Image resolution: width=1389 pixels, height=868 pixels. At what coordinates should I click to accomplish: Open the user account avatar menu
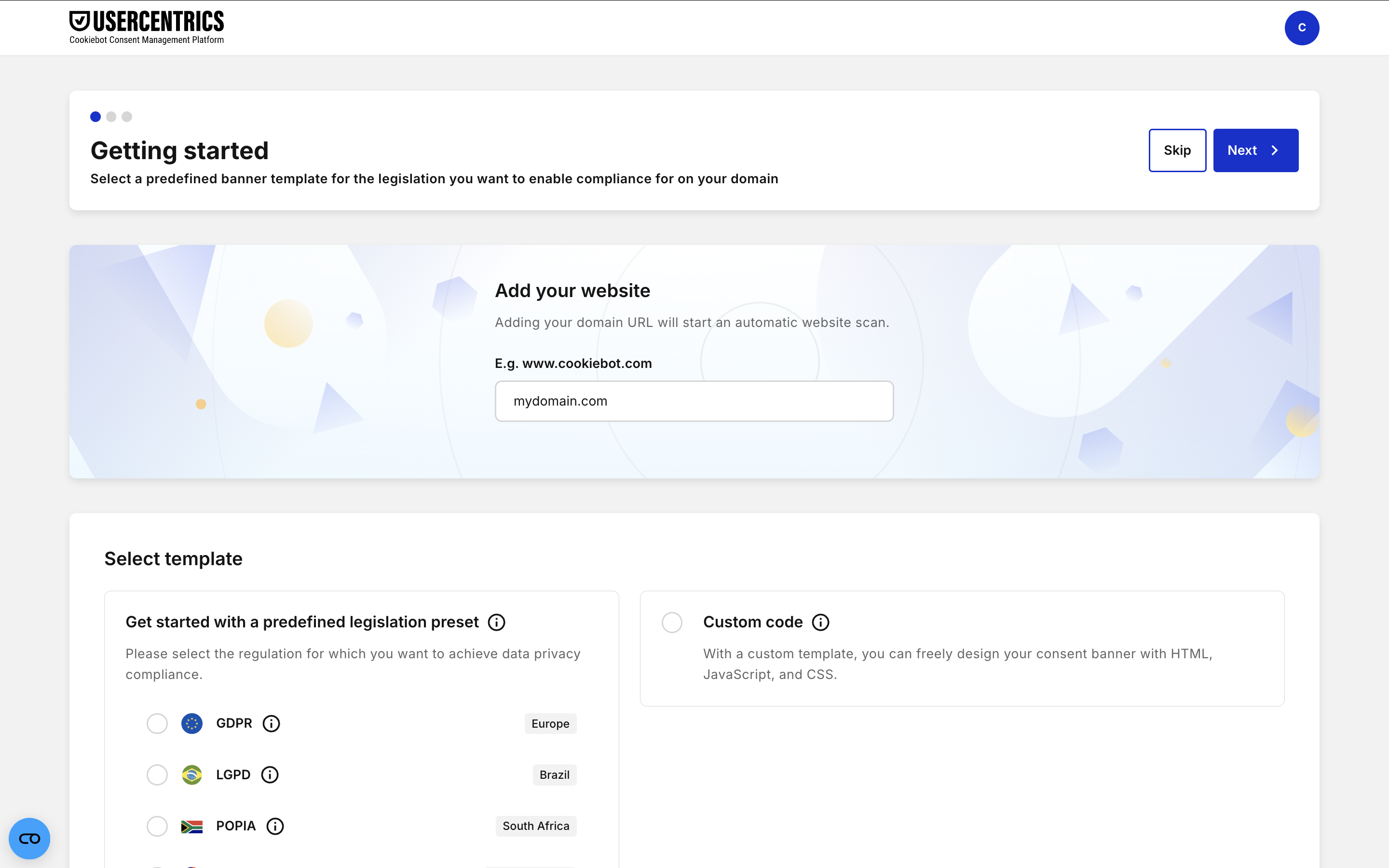pyautogui.click(x=1301, y=27)
